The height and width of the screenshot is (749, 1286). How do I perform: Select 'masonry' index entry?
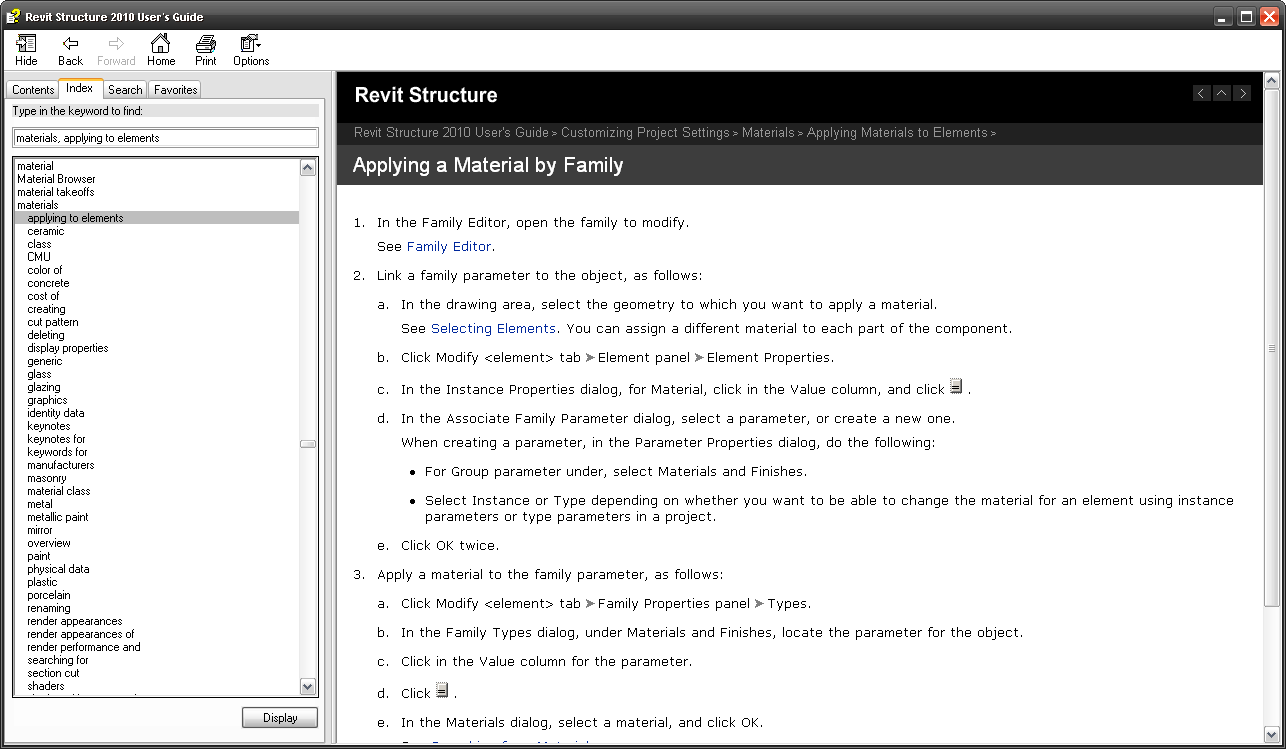click(47, 478)
